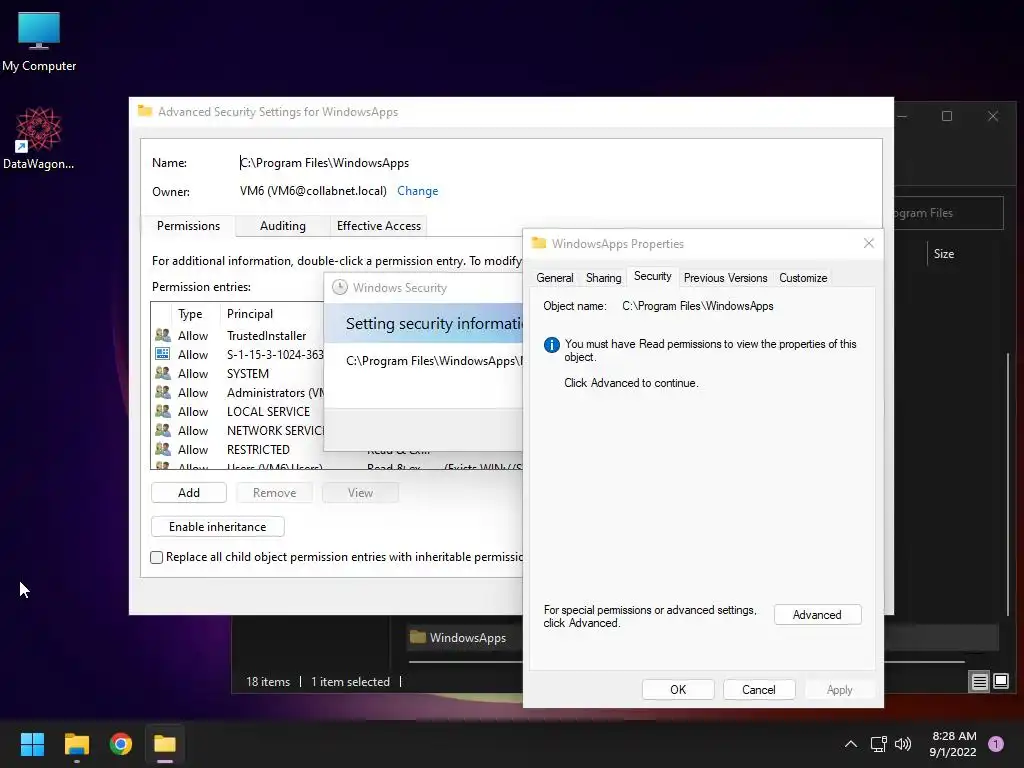Open the Windows Start menu
This screenshot has width=1024, height=768.
pos(32,744)
